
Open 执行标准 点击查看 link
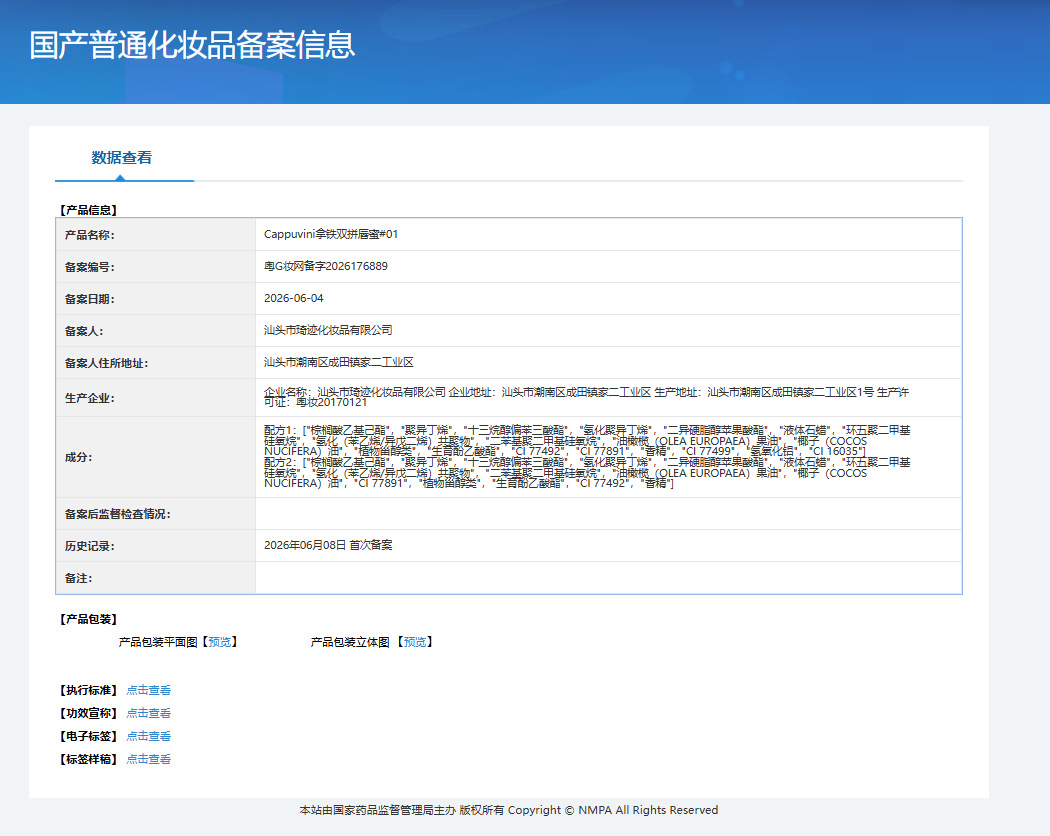pos(149,690)
